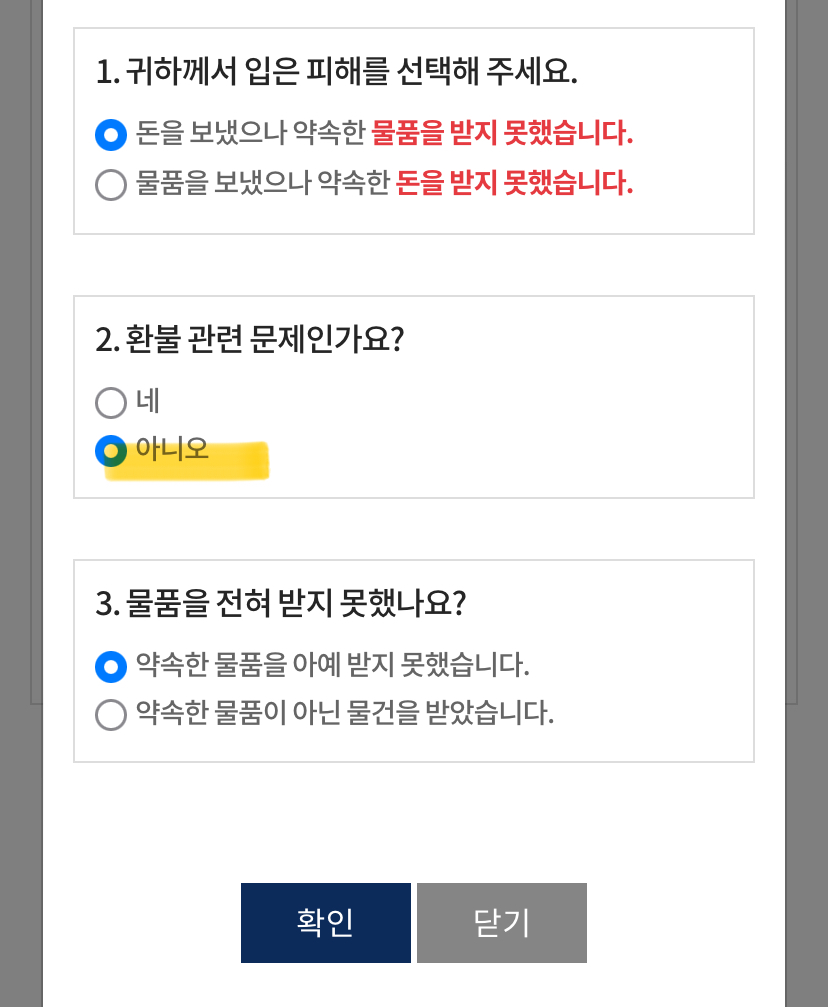Select radio circle for '약속한 물품을 아예 받지 못했습니다'
The width and height of the screenshot is (828, 1007).
[x=110, y=665]
